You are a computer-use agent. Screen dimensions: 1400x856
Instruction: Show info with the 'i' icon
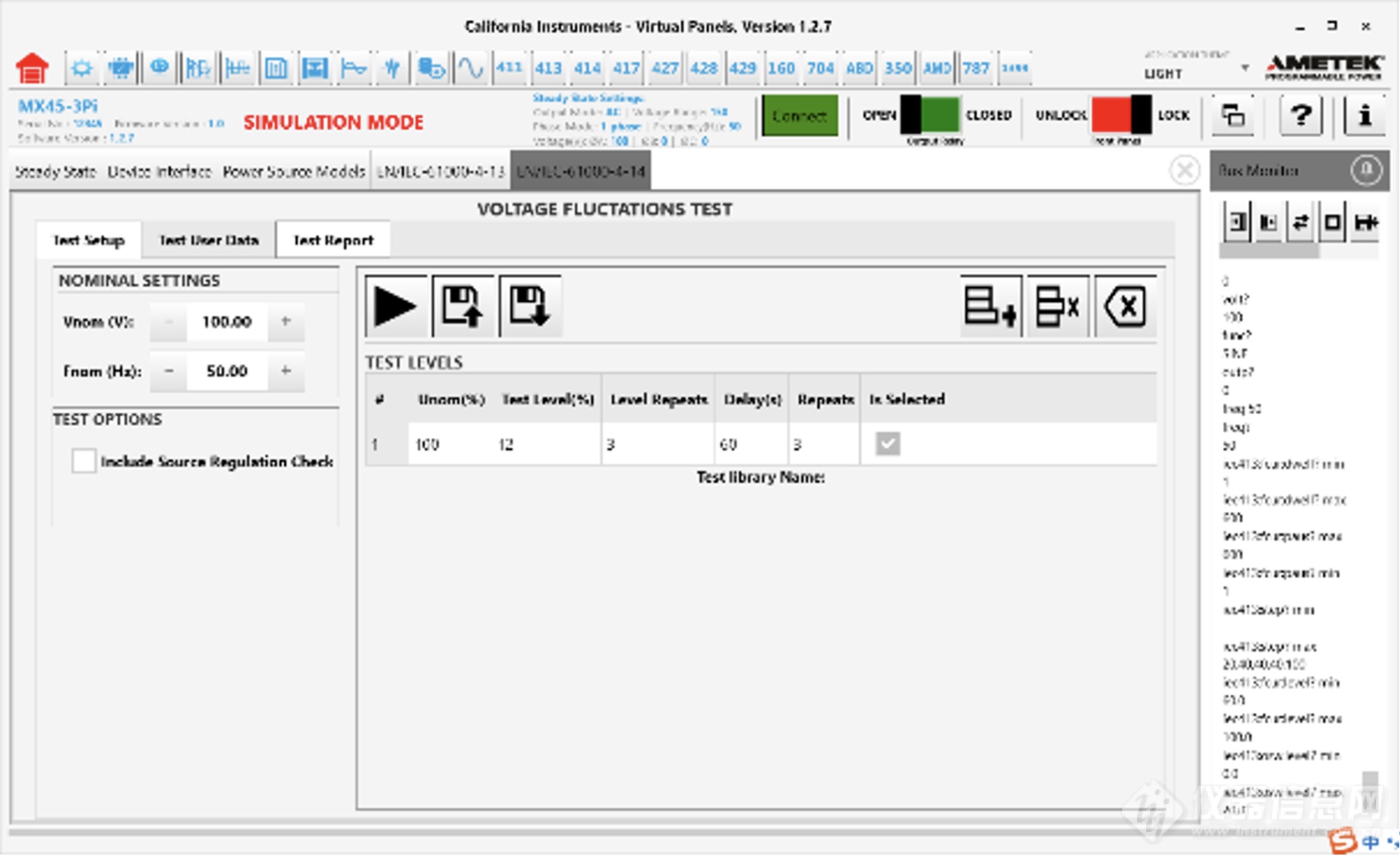(x=1366, y=115)
